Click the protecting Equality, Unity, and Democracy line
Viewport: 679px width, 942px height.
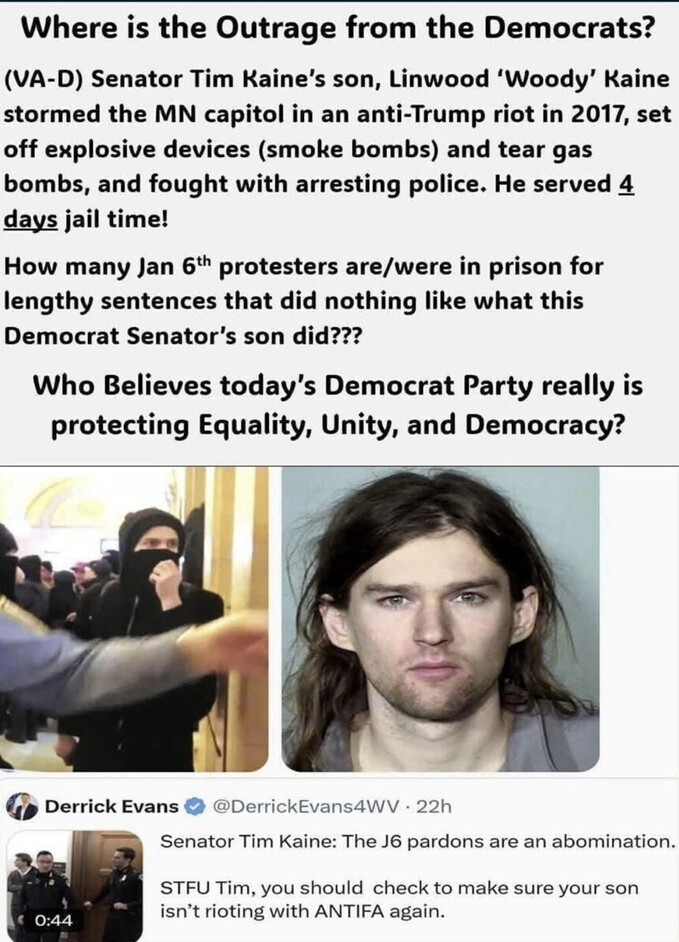click(338, 425)
